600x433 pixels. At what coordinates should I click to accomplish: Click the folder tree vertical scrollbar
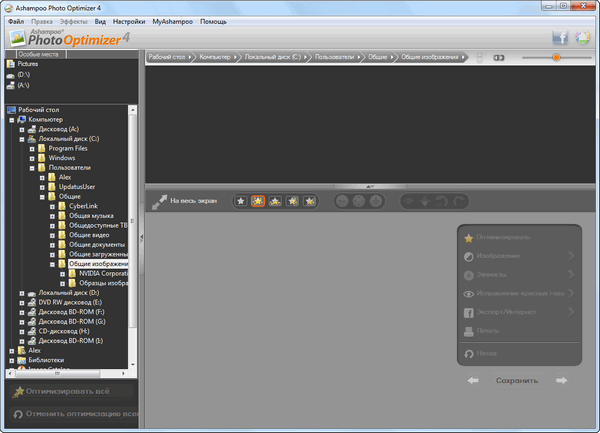(x=132, y=221)
